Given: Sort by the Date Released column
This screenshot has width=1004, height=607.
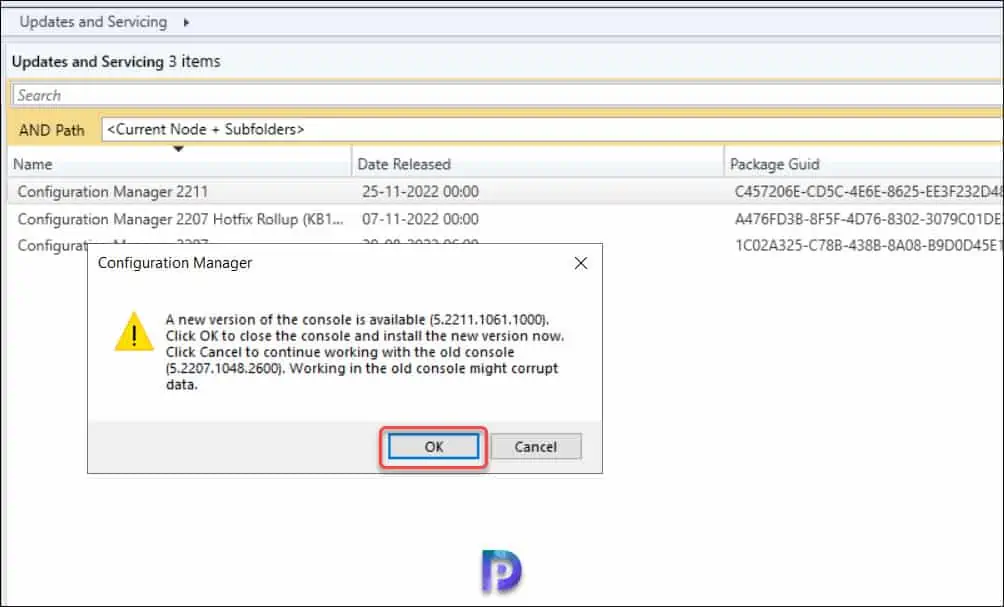Looking at the screenshot, I should point(538,164).
